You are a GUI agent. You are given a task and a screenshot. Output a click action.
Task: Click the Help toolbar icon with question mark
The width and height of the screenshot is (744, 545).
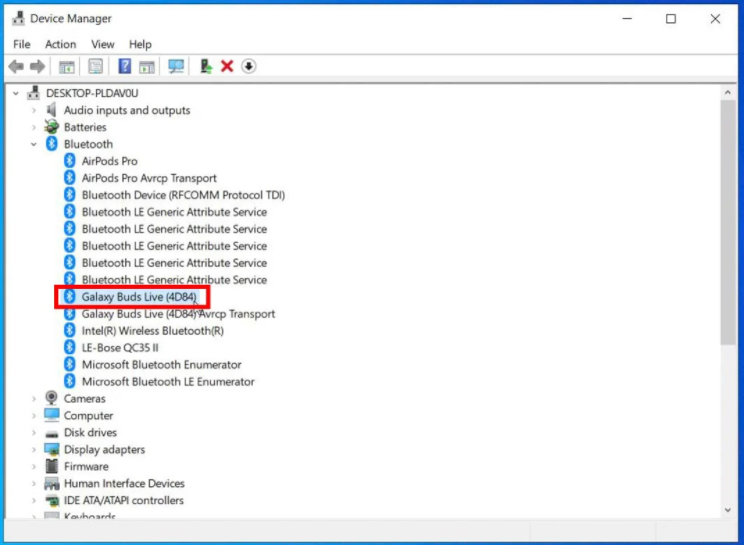[x=125, y=66]
